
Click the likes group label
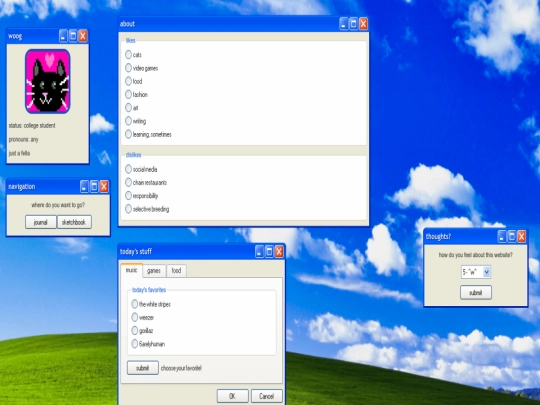click(x=131, y=41)
